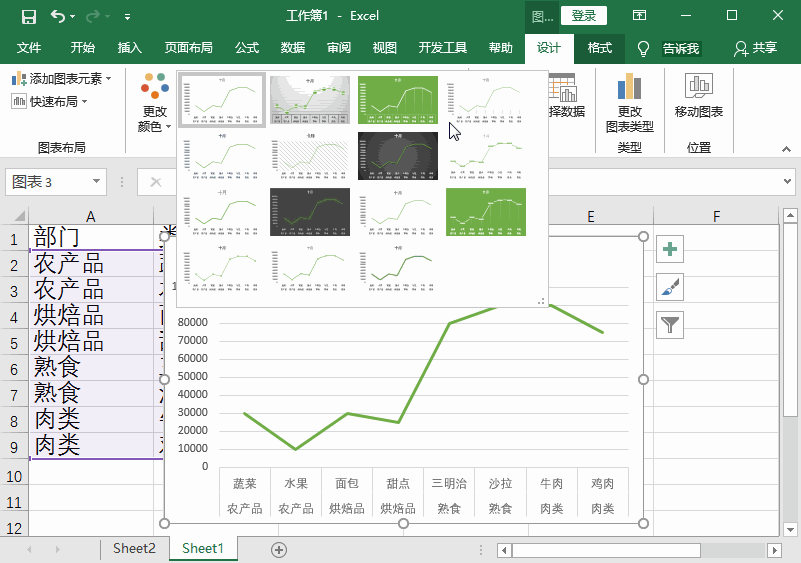Viewport: 801px width, 563px height.
Task: Add a new sheet with plus icon
Action: [x=278, y=550]
